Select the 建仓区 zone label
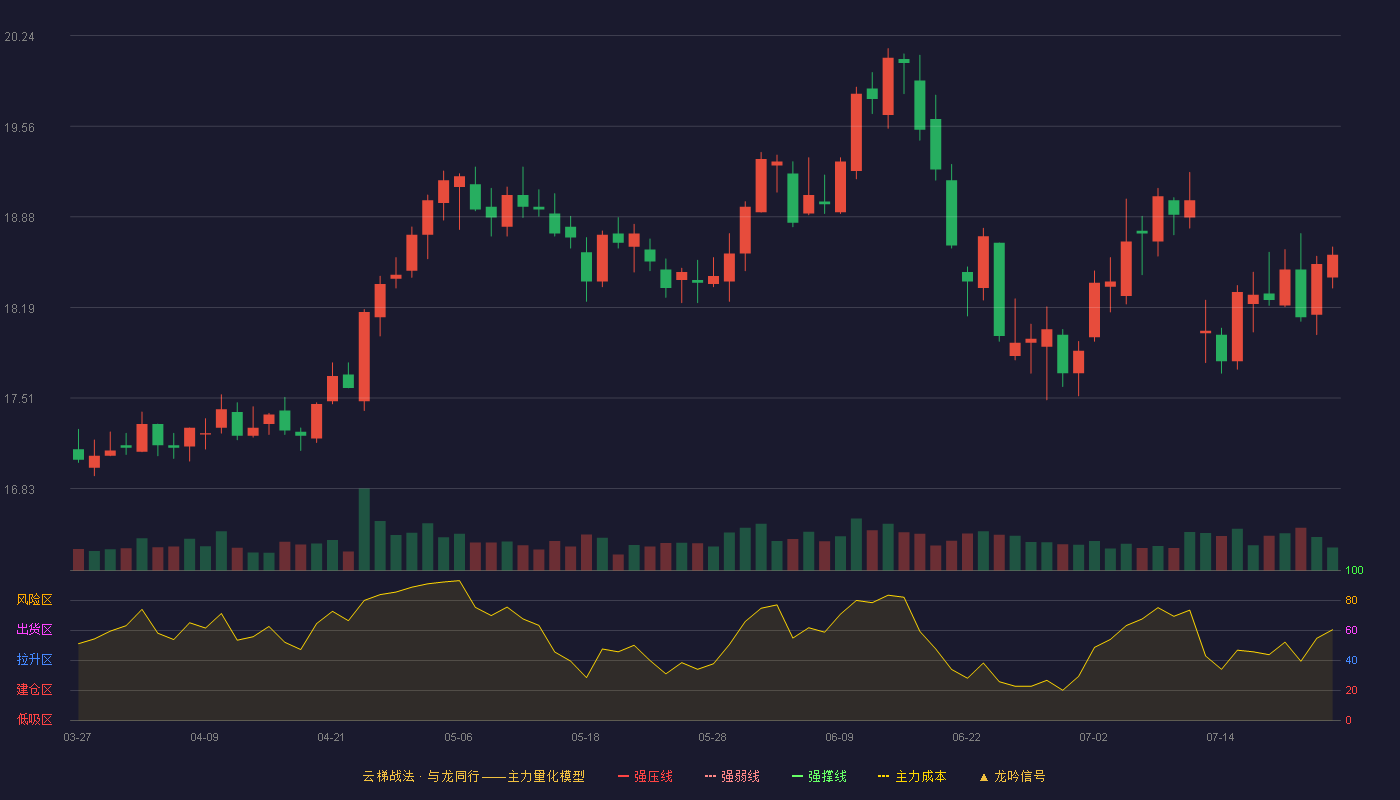Viewport: 1400px width, 800px height. click(x=34, y=690)
